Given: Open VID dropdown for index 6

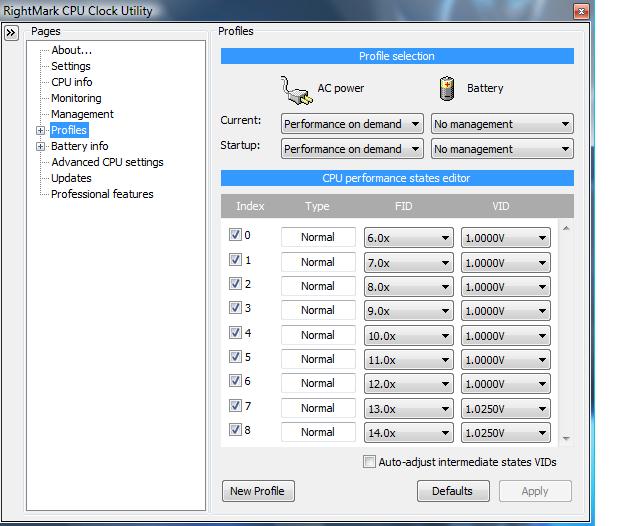Looking at the screenshot, I should coord(506,384).
